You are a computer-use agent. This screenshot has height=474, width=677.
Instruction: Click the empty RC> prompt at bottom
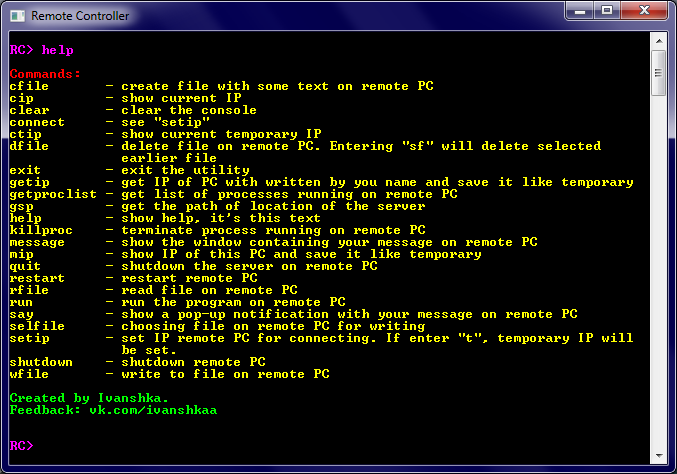(21, 446)
